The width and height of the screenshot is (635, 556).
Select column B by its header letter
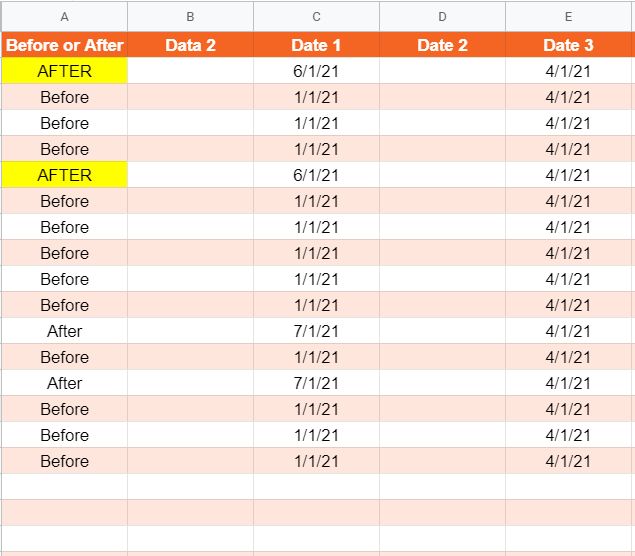(190, 17)
